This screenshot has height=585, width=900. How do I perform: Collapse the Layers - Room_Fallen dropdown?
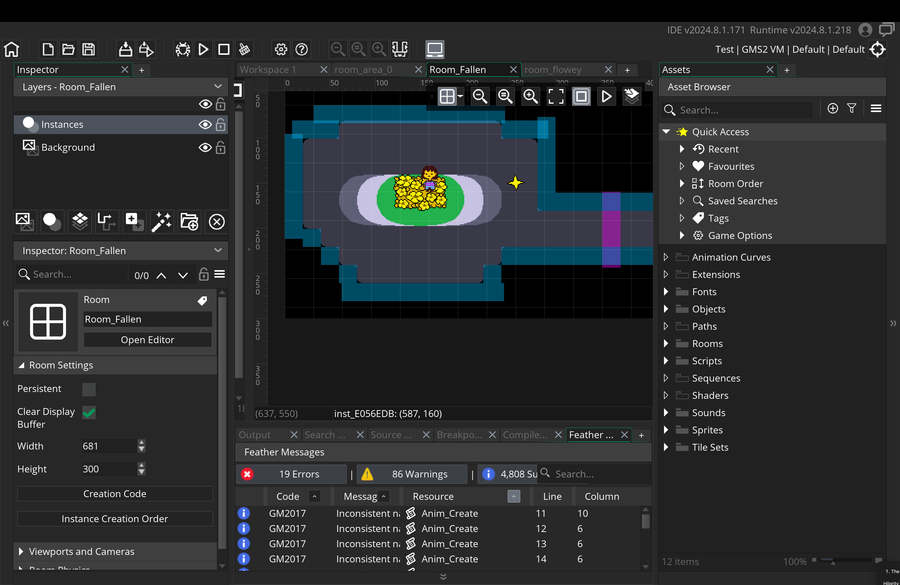click(x=218, y=87)
